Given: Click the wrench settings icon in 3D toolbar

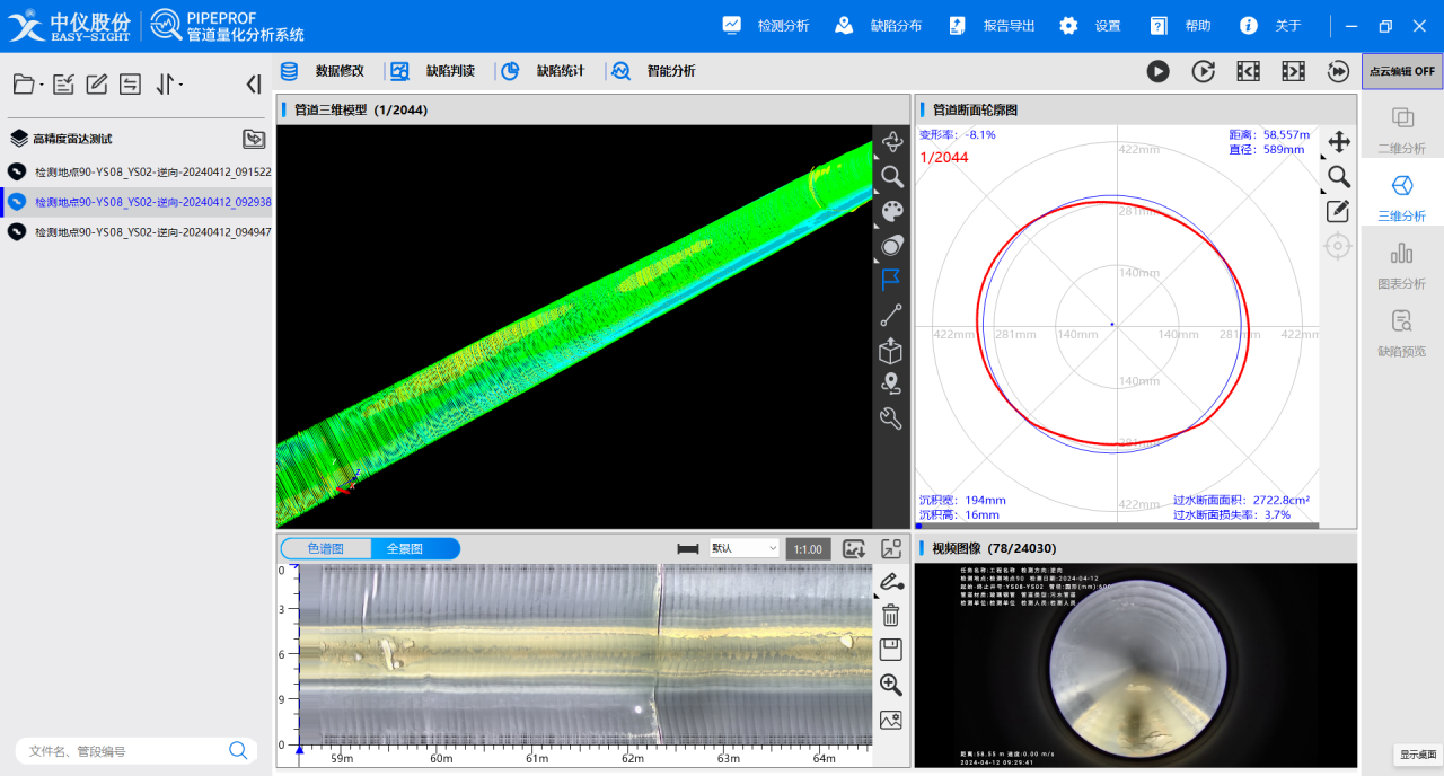Looking at the screenshot, I should point(891,419).
